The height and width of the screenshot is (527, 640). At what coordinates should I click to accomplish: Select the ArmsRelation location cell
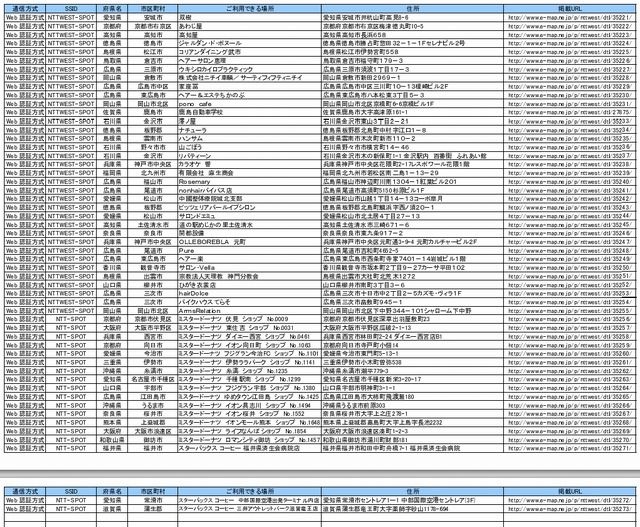point(249,311)
